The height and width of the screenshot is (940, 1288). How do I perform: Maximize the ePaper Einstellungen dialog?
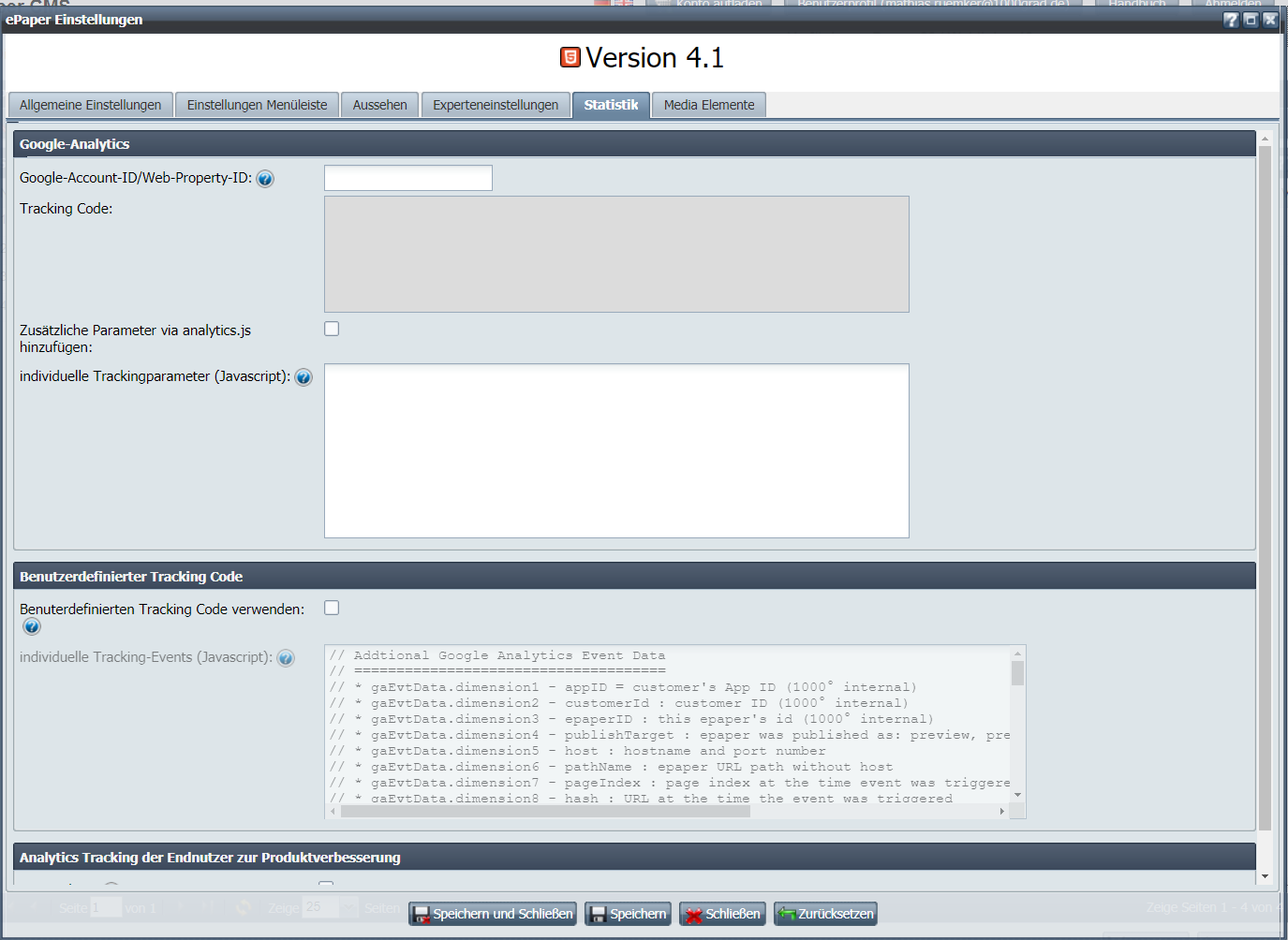1251,20
